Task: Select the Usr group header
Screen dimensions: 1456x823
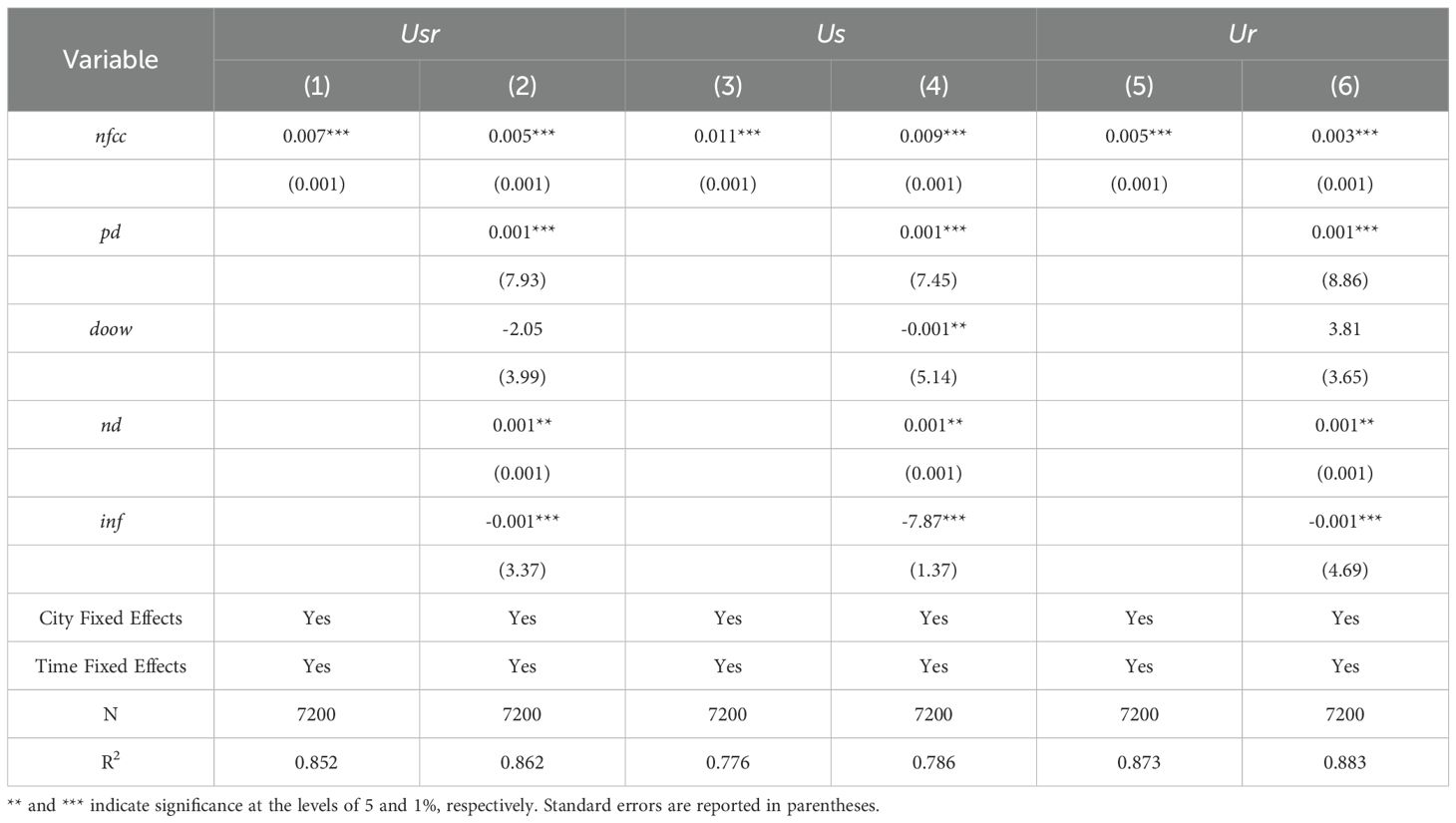Action: 419,34
